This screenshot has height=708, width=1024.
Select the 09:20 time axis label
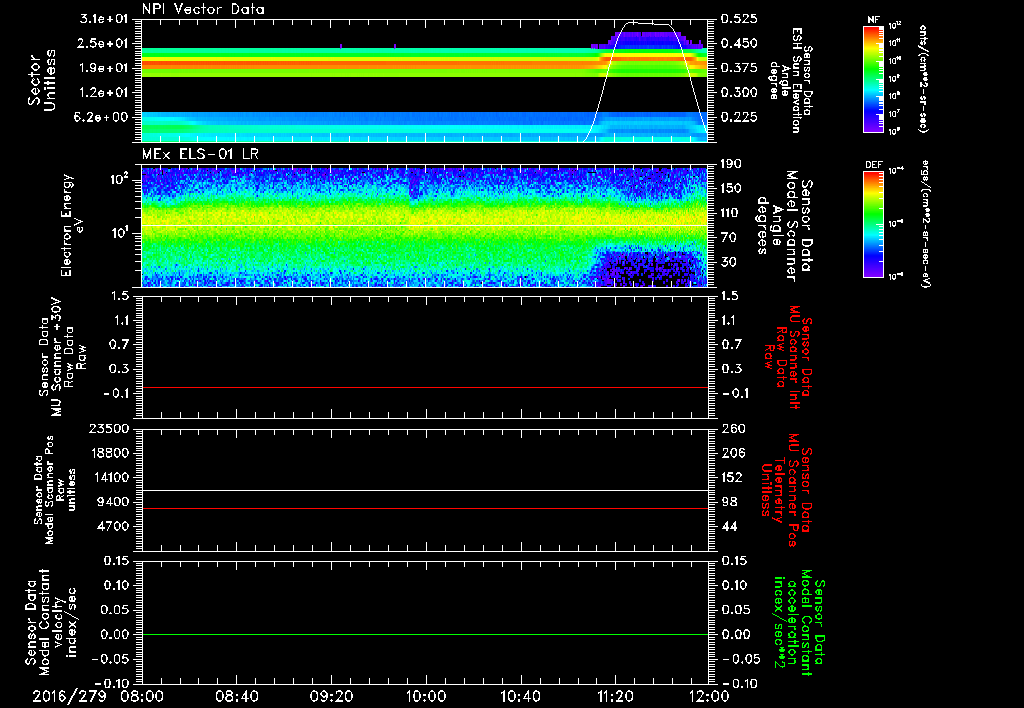coord(331,694)
